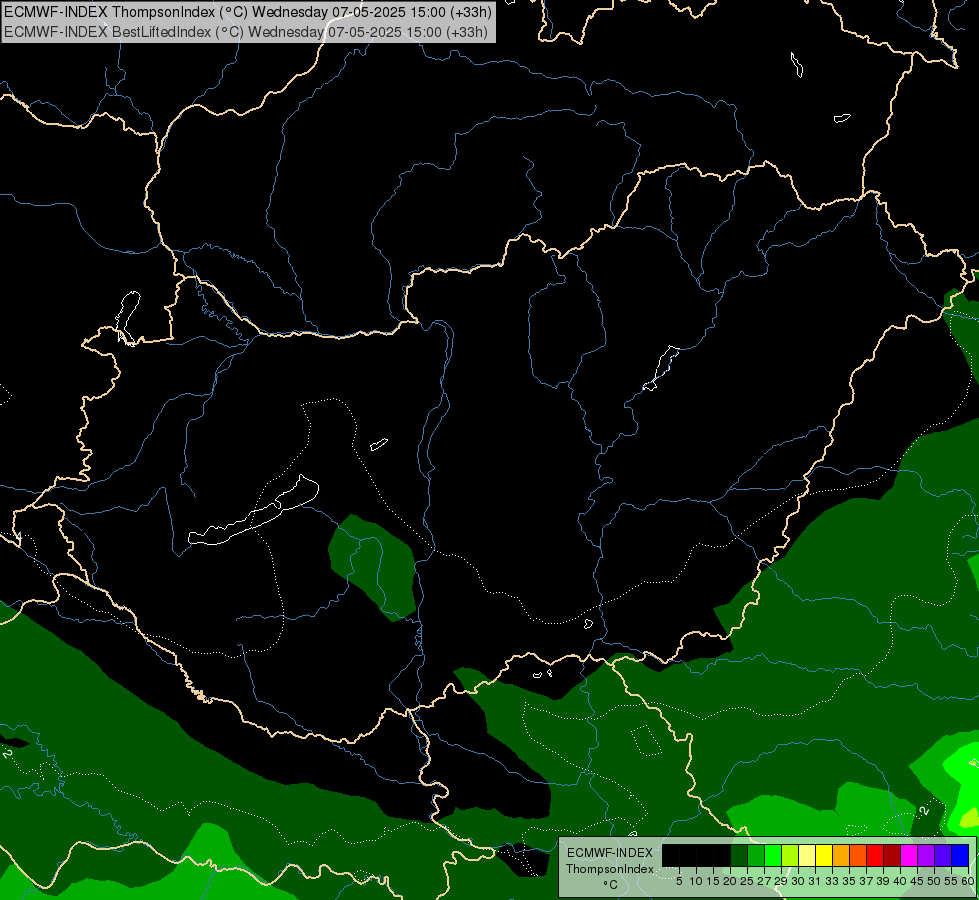Click the 'ECMWF-INDEX' label in the legend
Viewport: 979px width, 900px height.
coord(610,853)
